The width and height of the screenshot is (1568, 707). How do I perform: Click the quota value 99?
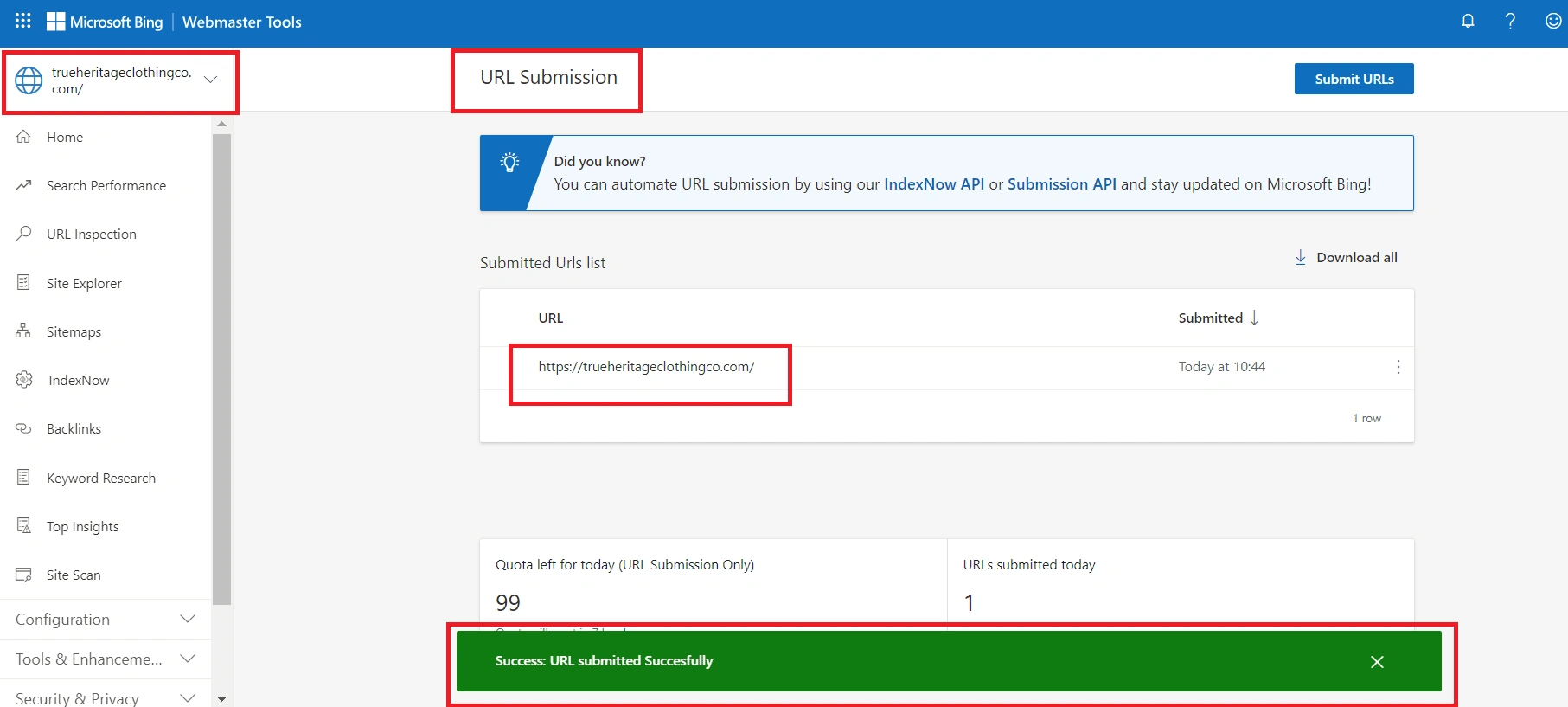tap(508, 602)
